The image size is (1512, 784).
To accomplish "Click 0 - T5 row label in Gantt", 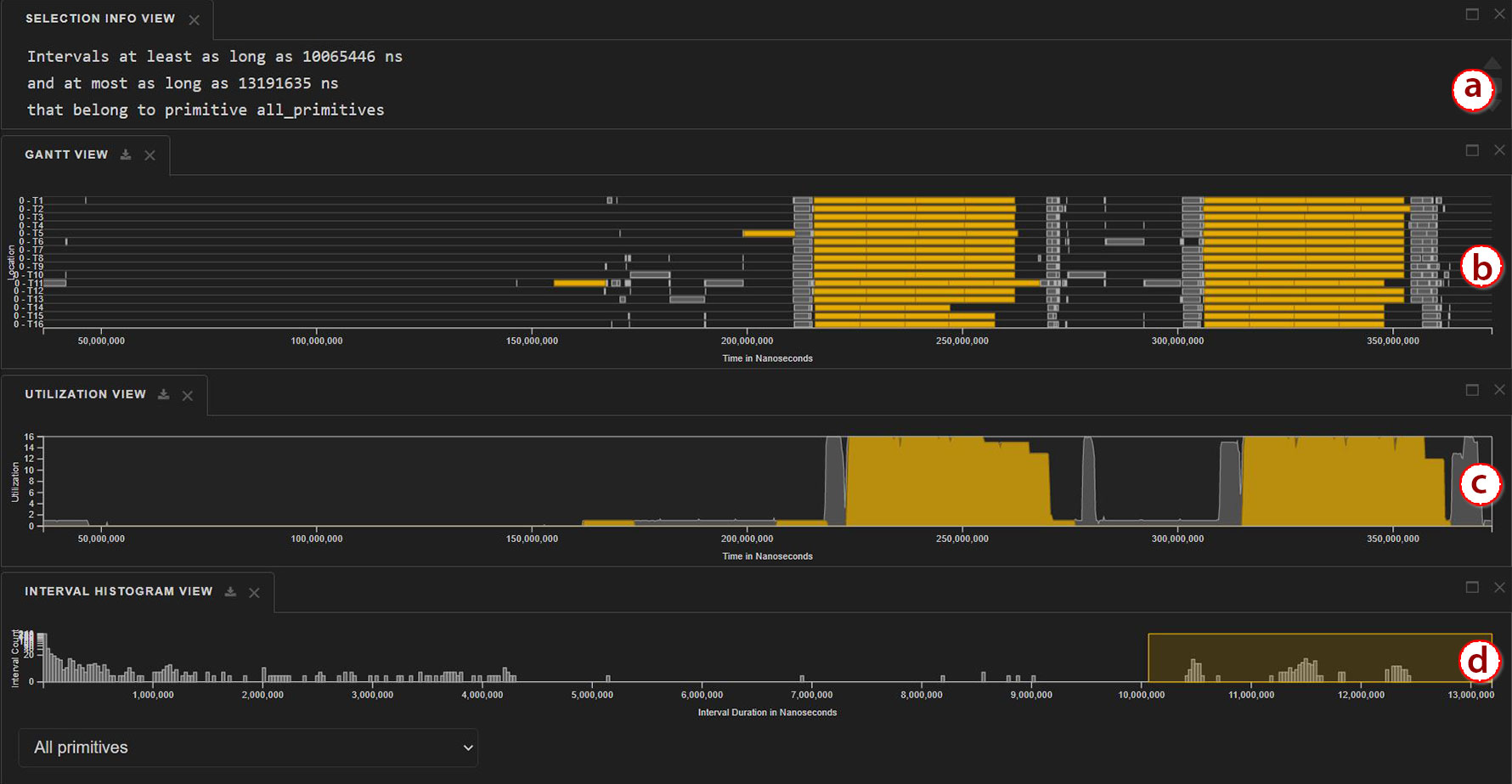I will [31, 234].
